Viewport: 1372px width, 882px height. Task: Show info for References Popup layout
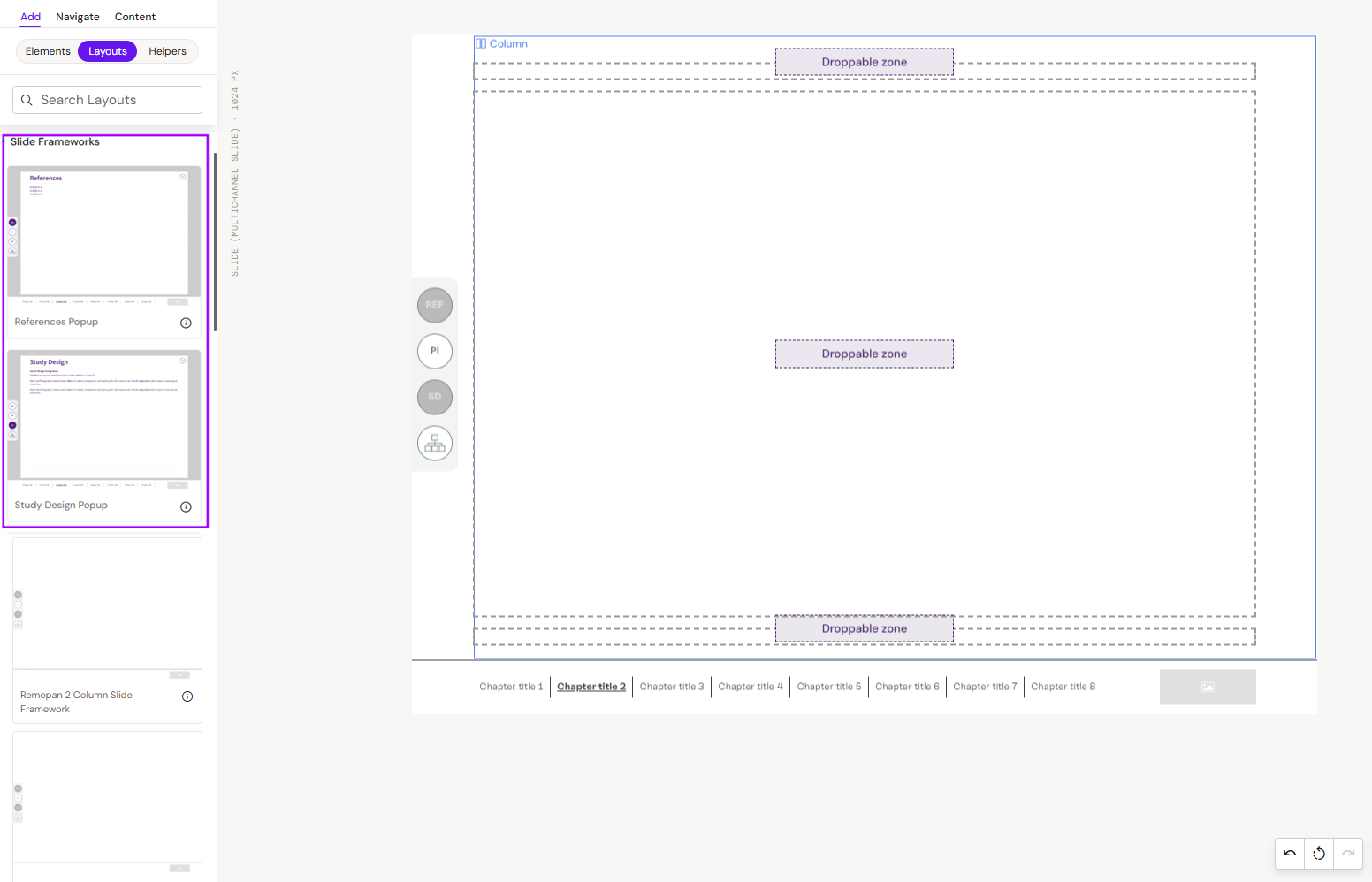(x=186, y=323)
